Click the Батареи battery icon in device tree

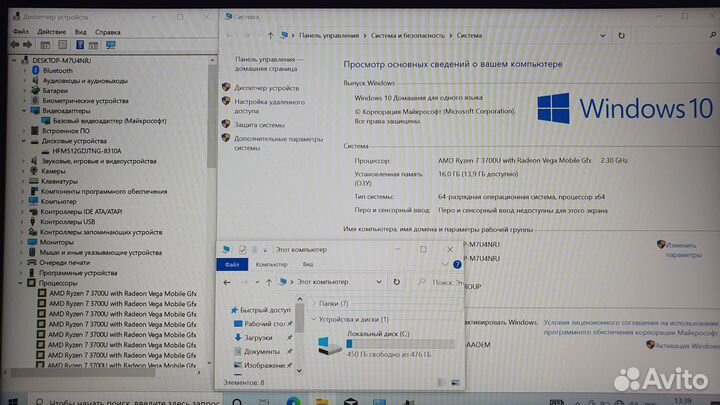(x=35, y=90)
